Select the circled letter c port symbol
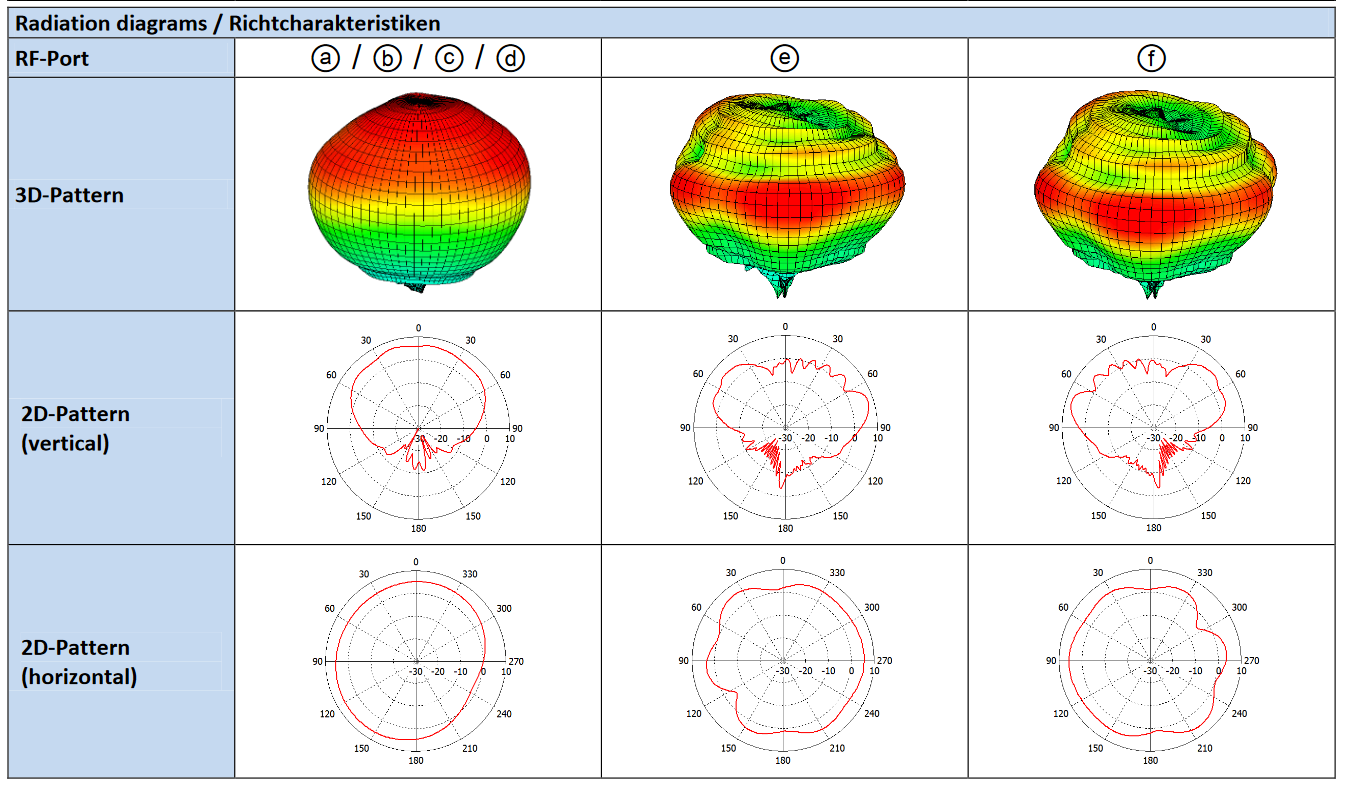Viewport: 1347px width, 794px height. 449,59
